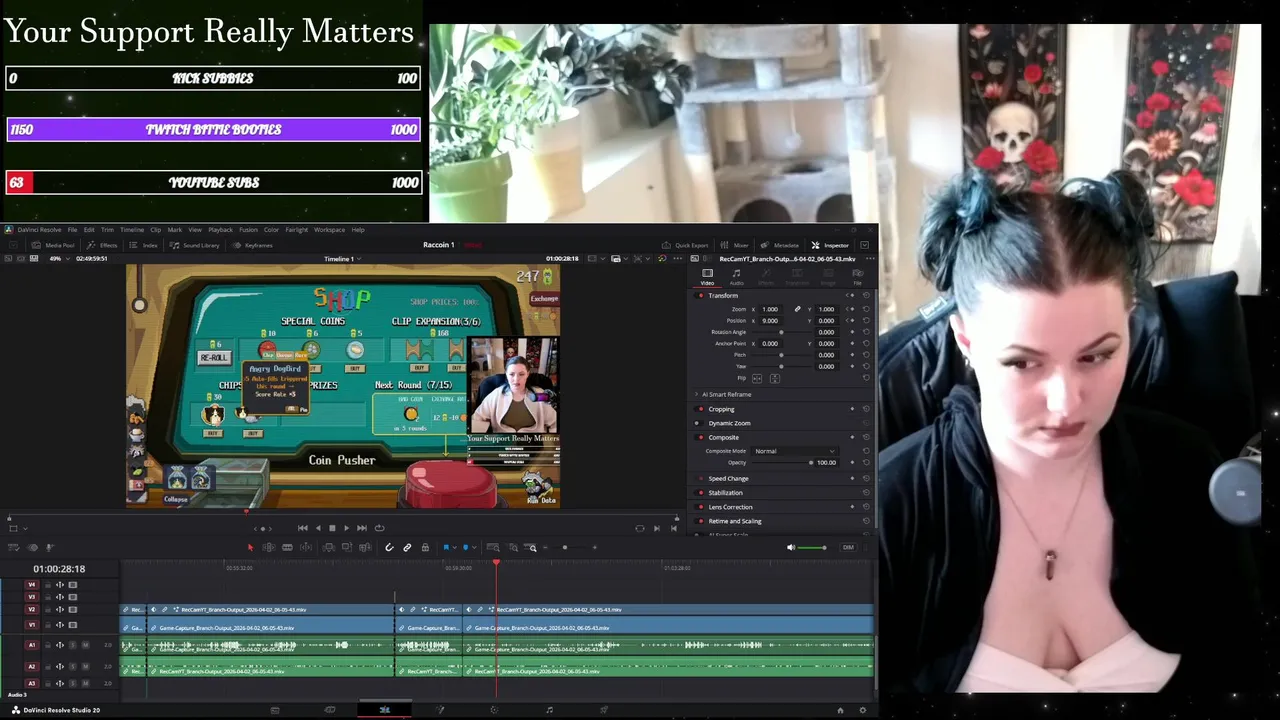Open the Keyframes panel button
This screenshot has height=720, width=1280.
[253, 245]
